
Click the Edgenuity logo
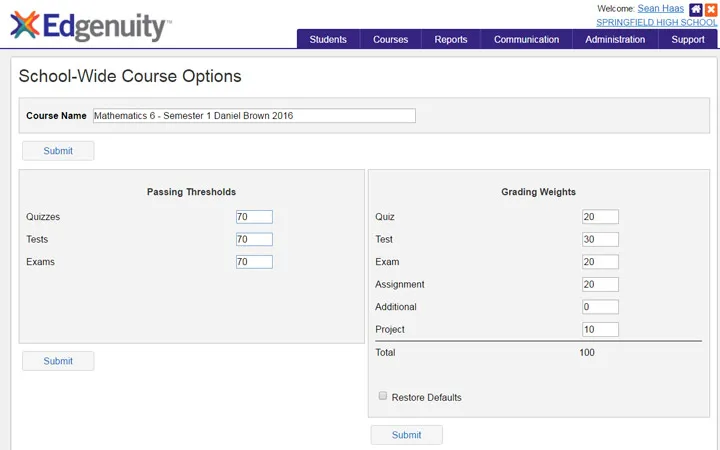[90, 25]
